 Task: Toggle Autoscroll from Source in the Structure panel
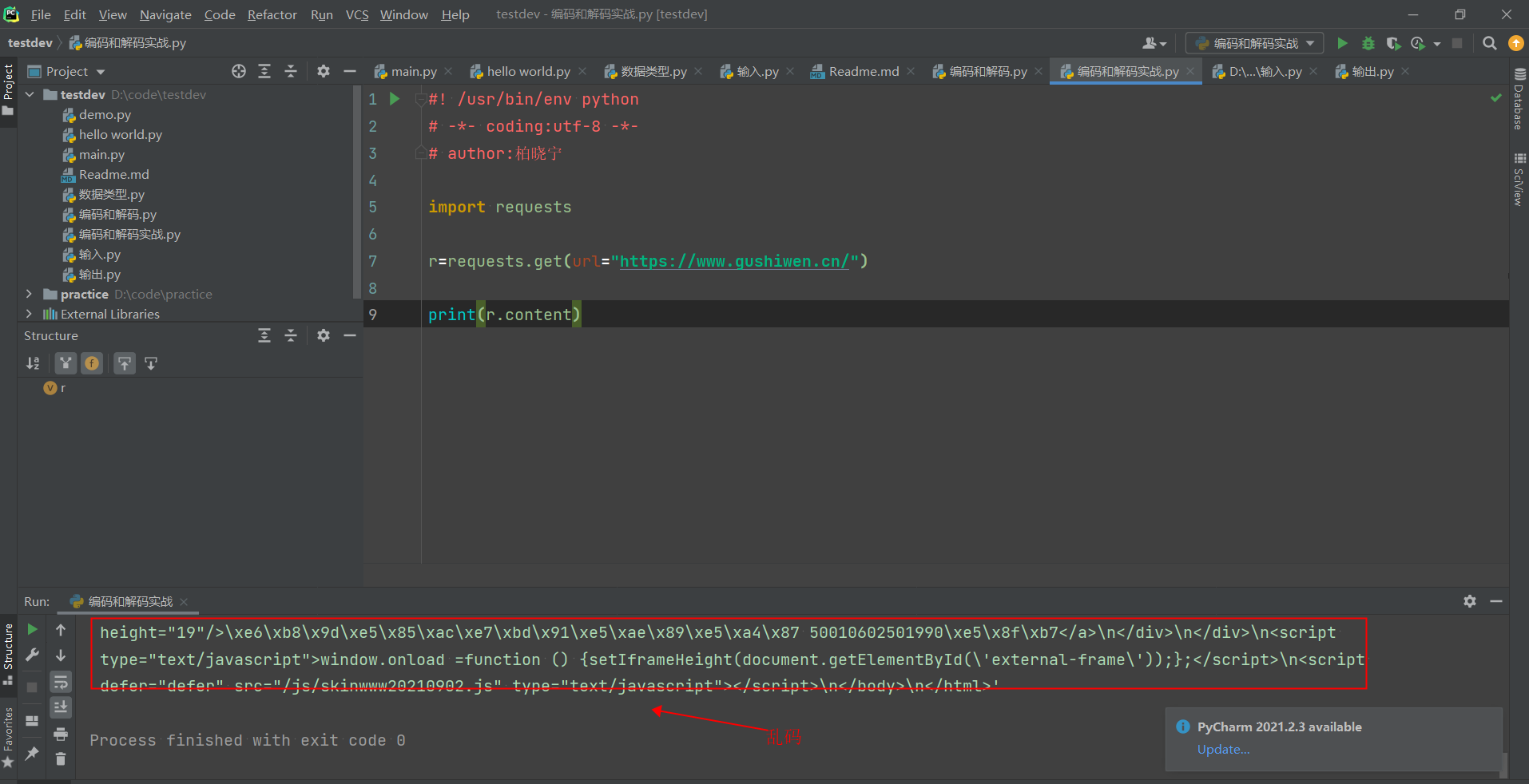tap(151, 363)
